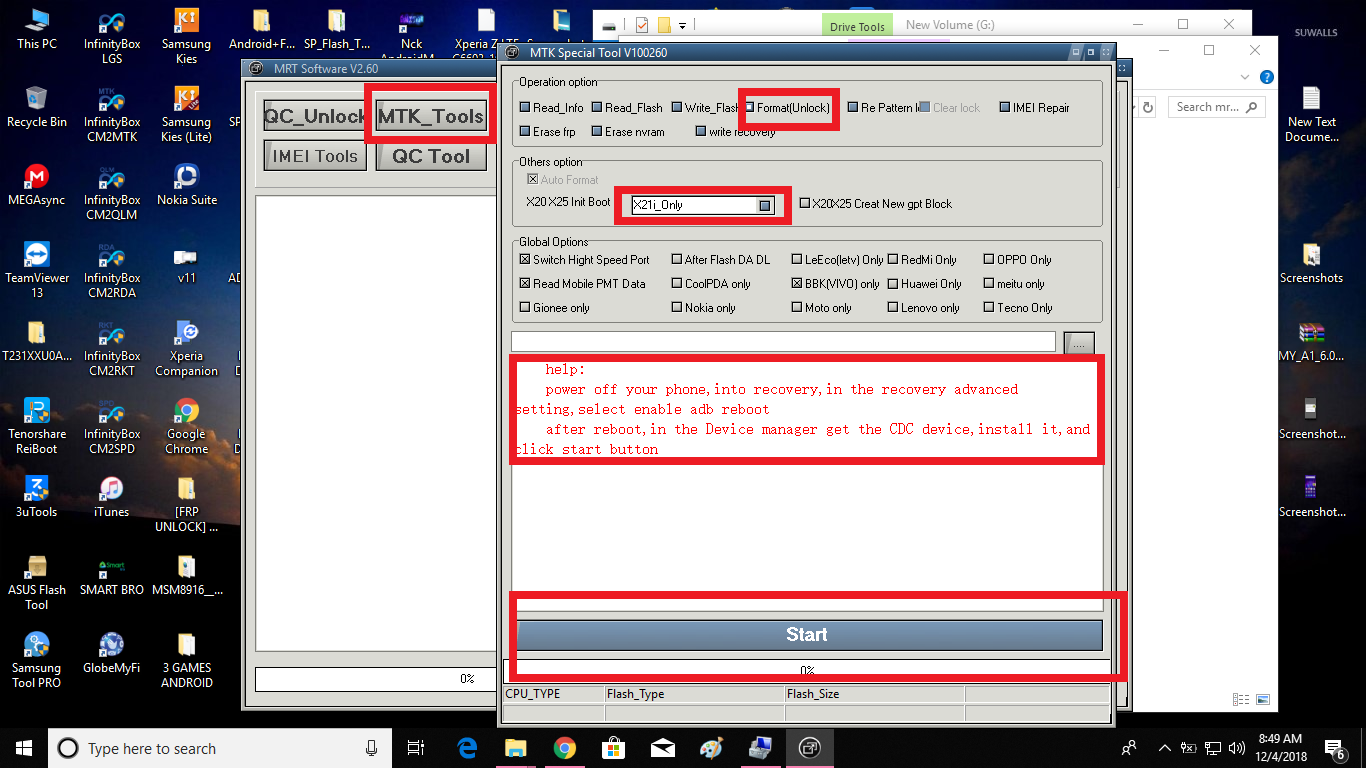Click the Paint icon in the taskbar

(x=711, y=747)
